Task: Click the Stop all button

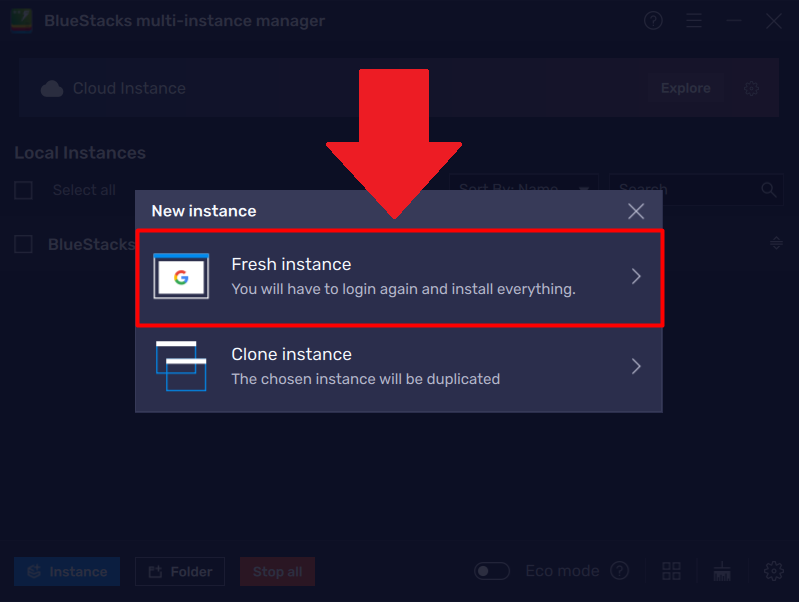Action: pyautogui.click(x=277, y=572)
